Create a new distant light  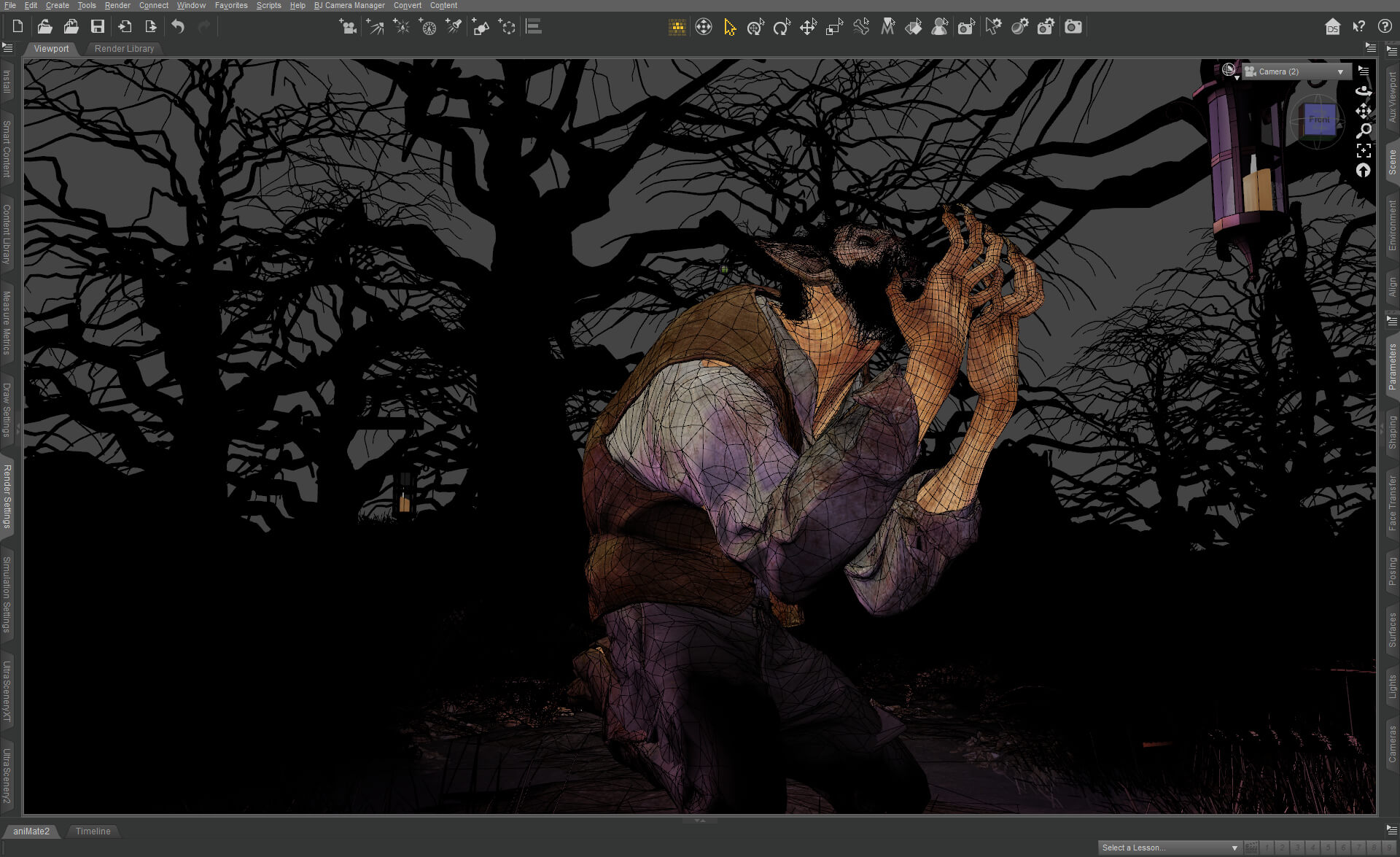click(x=375, y=27)
